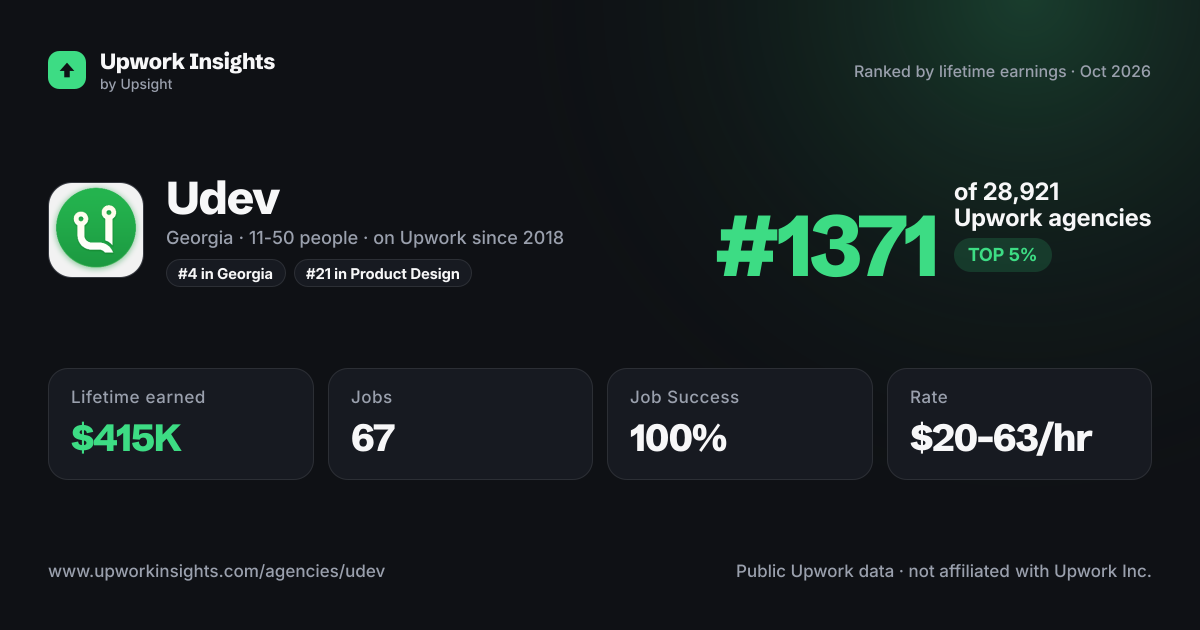Open the Rate $20-63/hr card
Viewport: 1200px width, 630px height.
(x=1019, y=424)
